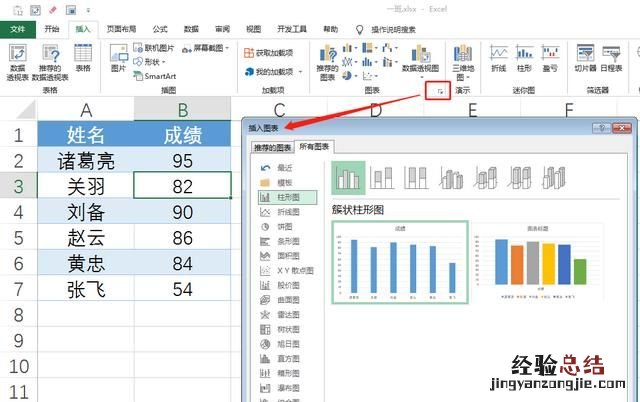Choose stacked column subtype icon
The width and height of the screenshot is (640, 402).
[382, 178]
